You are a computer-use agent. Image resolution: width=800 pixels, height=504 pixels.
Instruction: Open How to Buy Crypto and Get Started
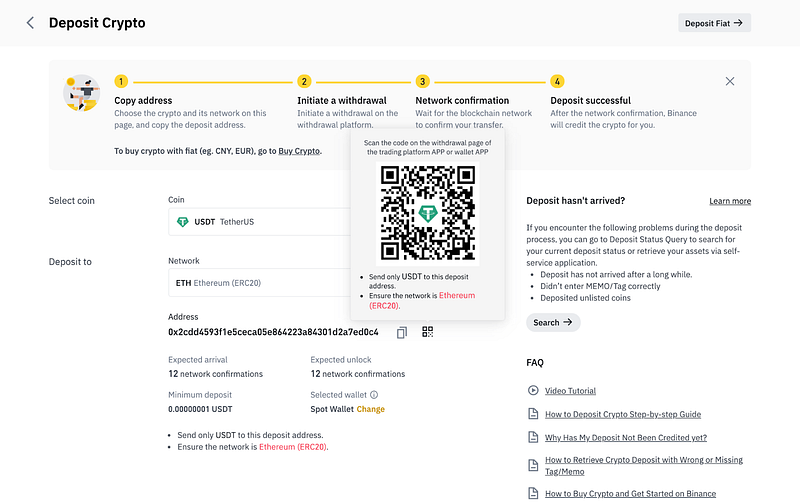tap(630, 494)
